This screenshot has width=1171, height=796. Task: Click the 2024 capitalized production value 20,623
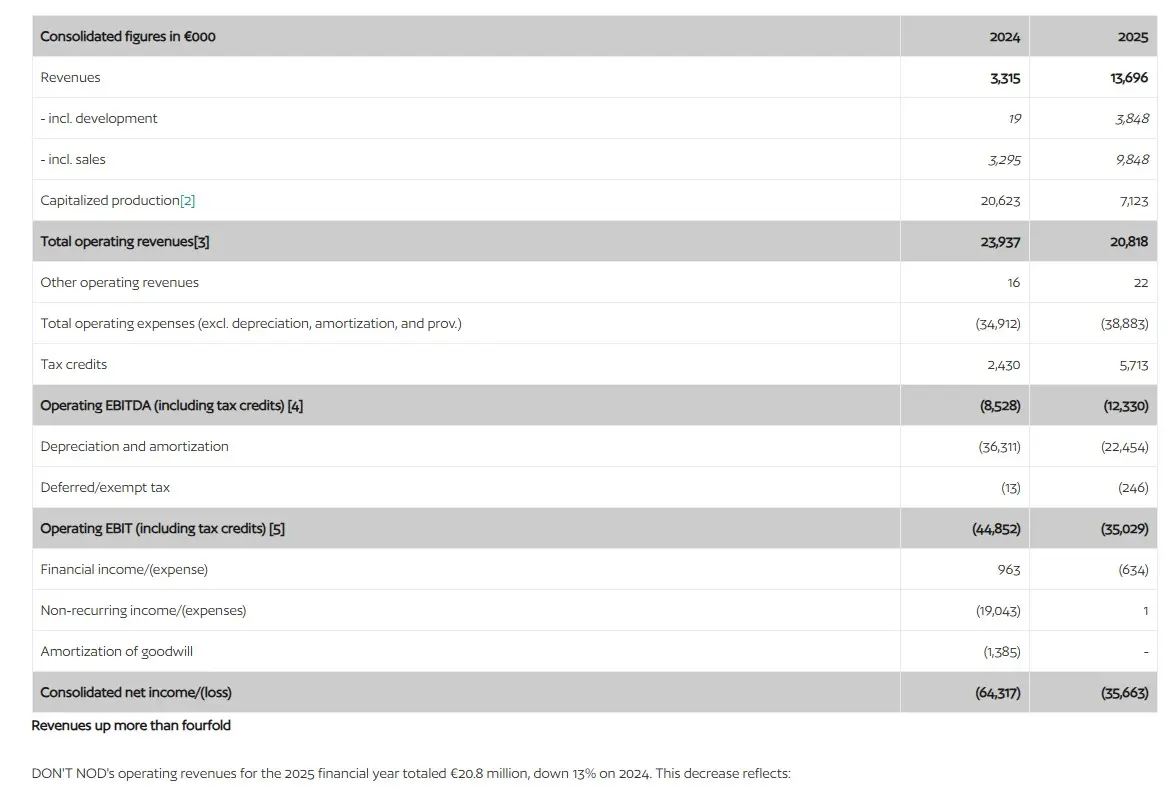pyautogui.click(x=1001, y=200)
